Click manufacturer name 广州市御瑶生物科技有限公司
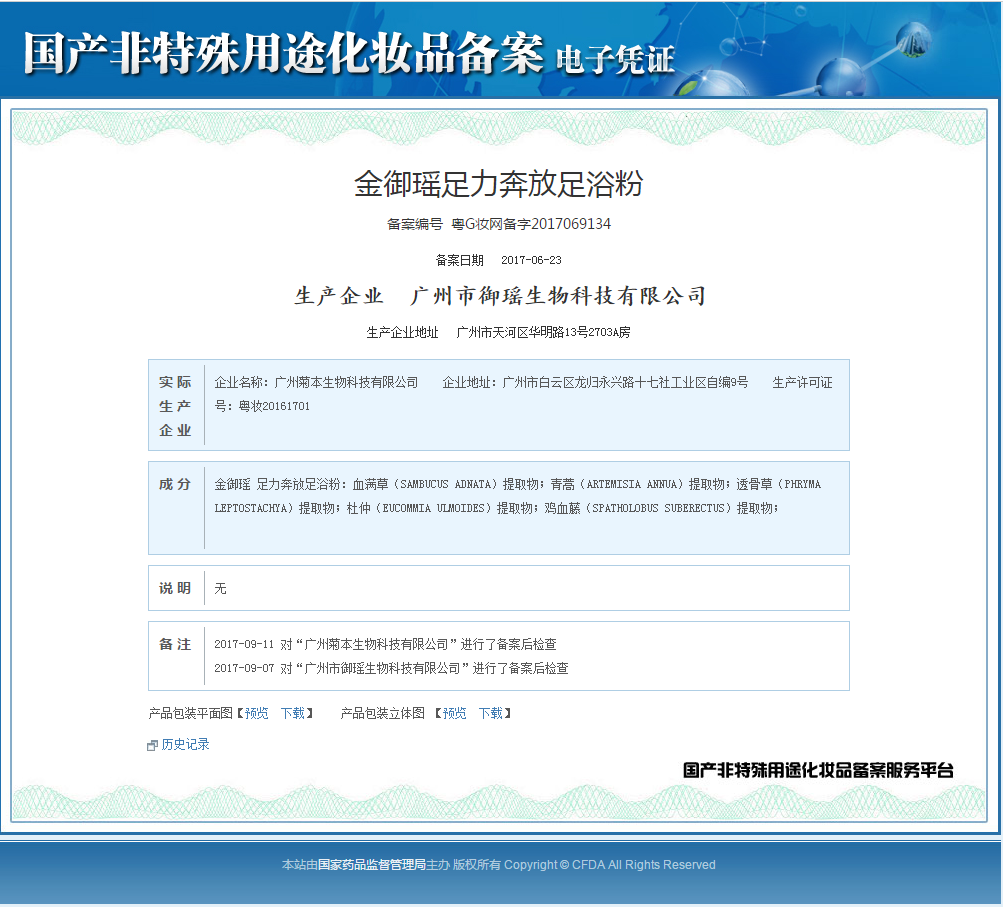Screen dimensions: 1003x907 (557, 295)
